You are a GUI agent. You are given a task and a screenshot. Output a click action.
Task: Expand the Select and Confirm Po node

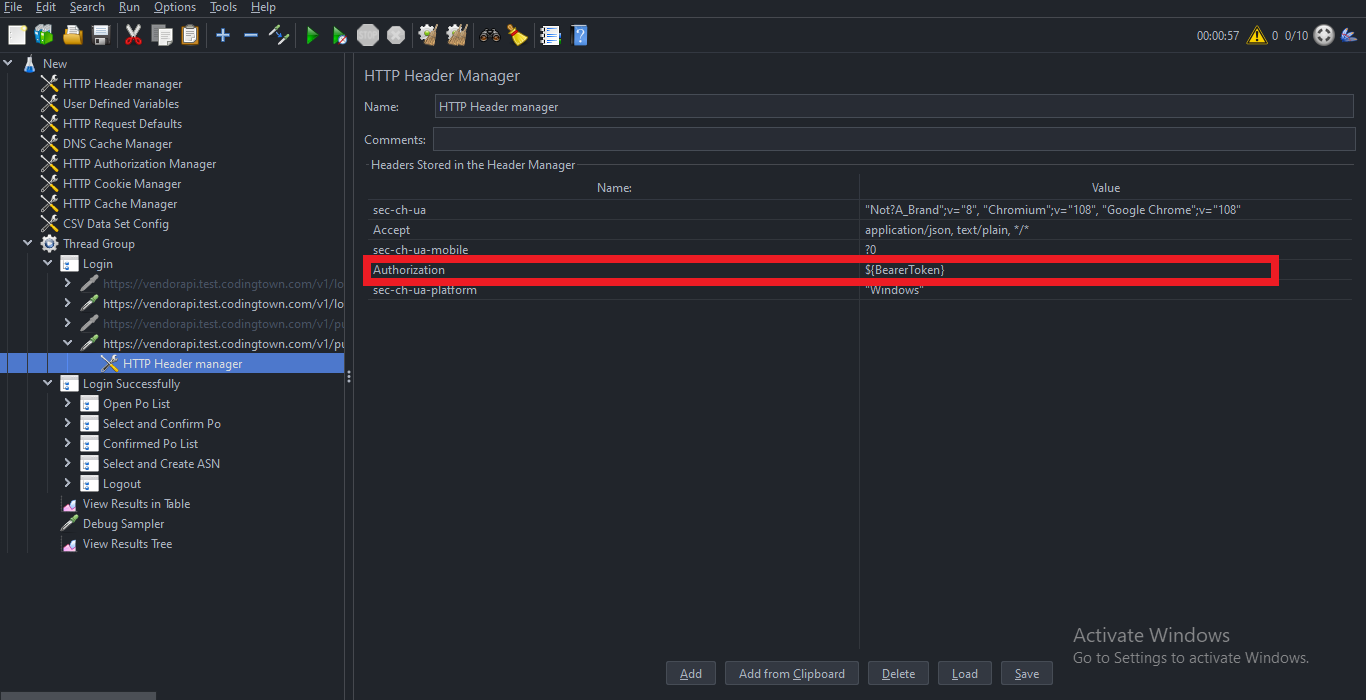click(x=68, y=423)
